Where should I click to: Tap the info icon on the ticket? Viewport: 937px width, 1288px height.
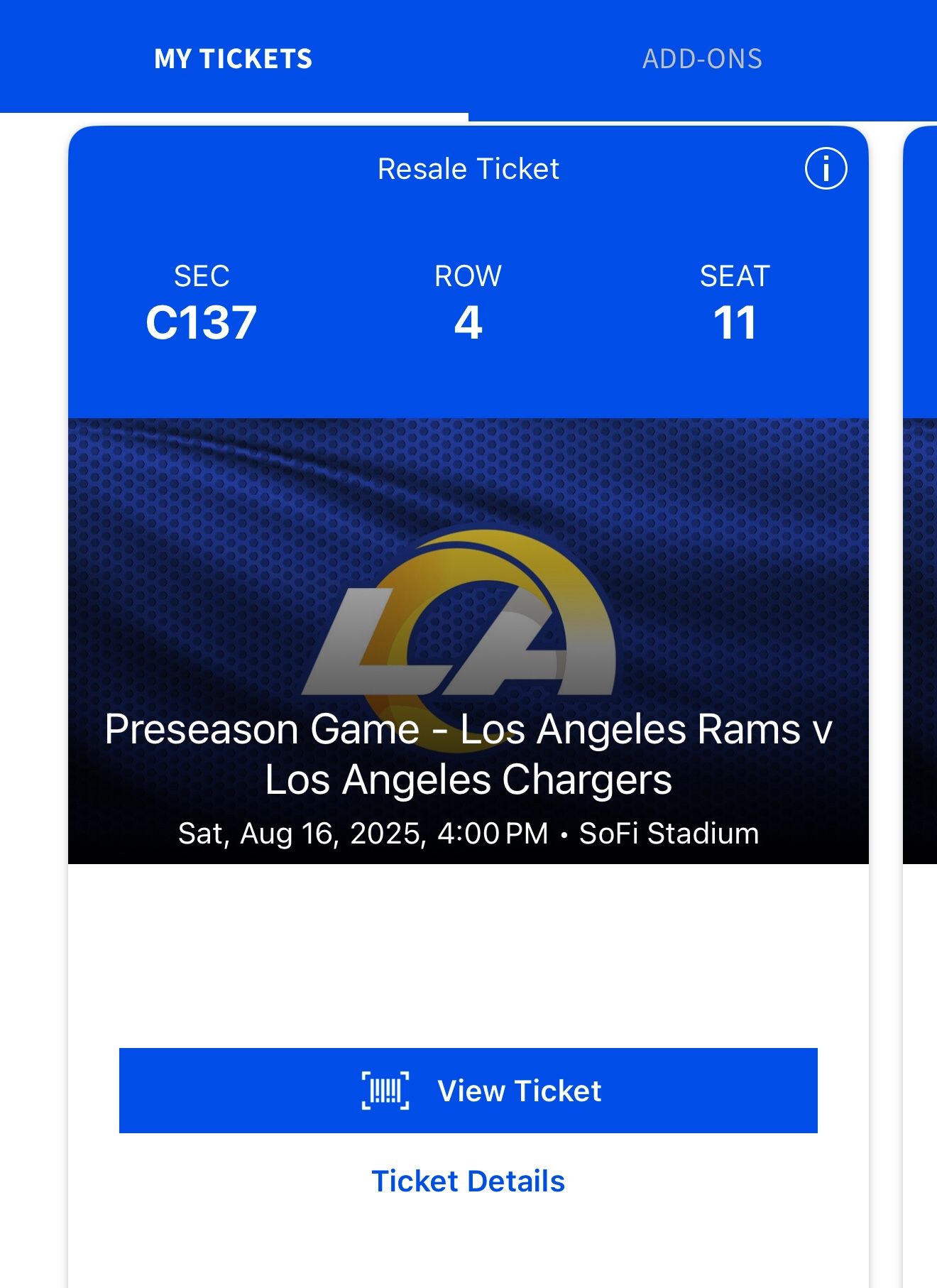[x=826, y=170]
